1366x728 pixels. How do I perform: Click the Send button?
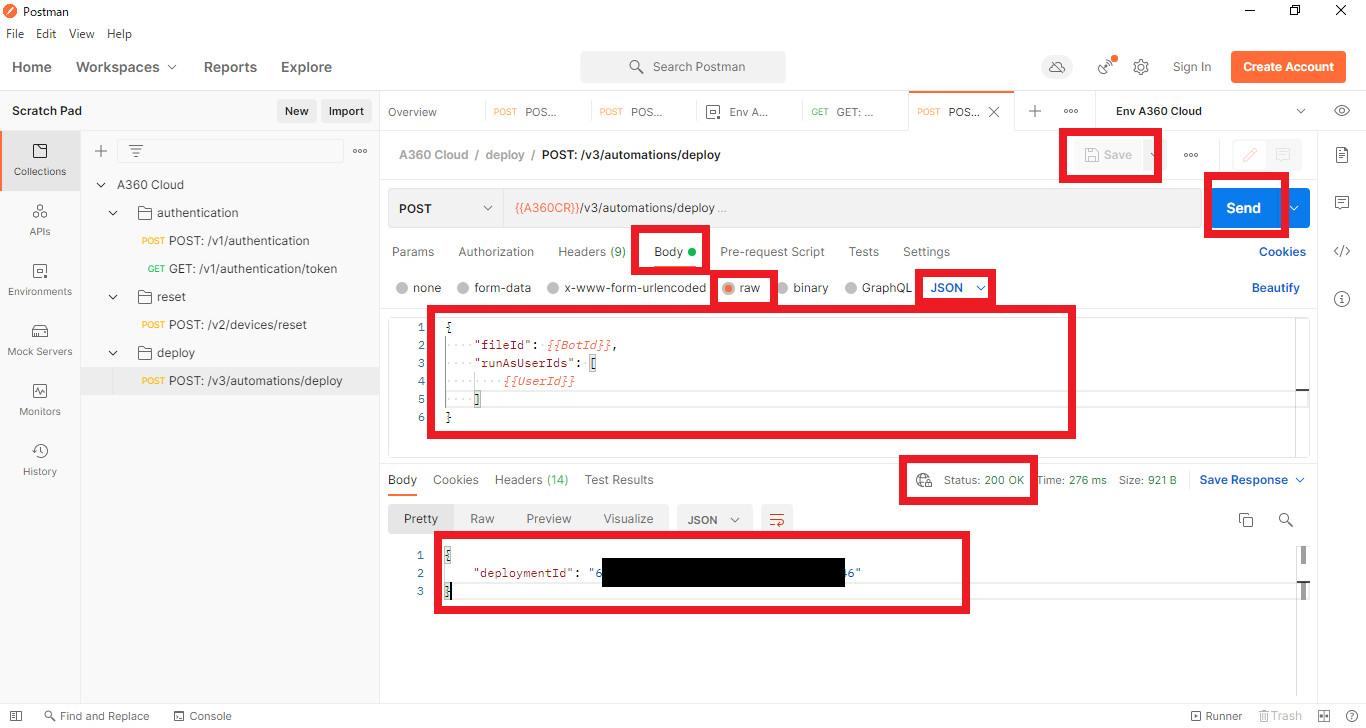coord(1243,208)
